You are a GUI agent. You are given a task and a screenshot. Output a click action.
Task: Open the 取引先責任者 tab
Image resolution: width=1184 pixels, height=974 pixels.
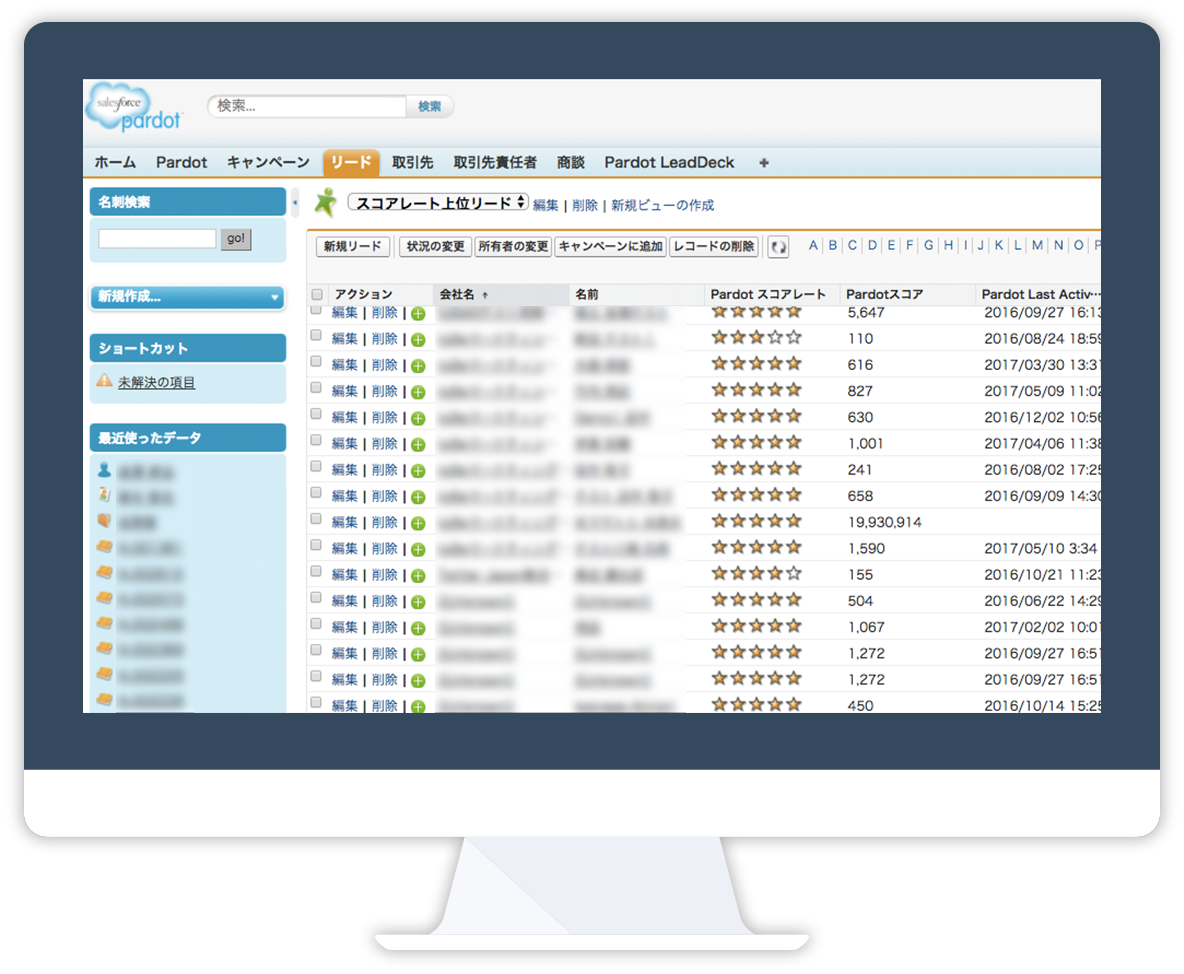(x=495, y=162)
